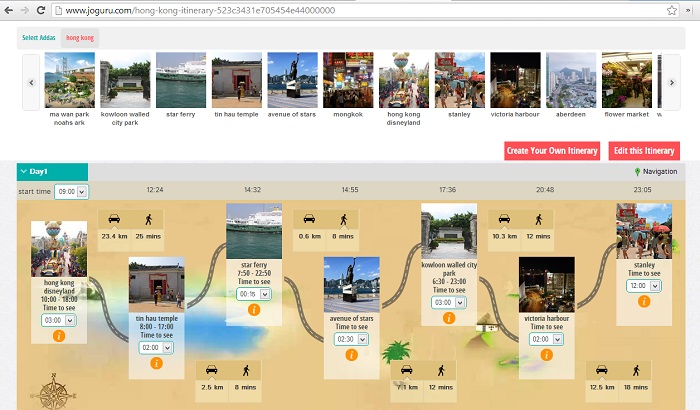Image resolution: width=700 pixels, height=410 pixels.
Task: Change star ferry time to see 00:15
Action: coord(254,294)
